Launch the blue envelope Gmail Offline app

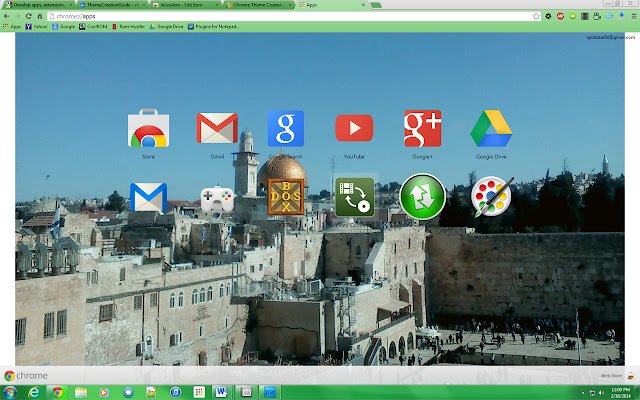click(148, 198)
